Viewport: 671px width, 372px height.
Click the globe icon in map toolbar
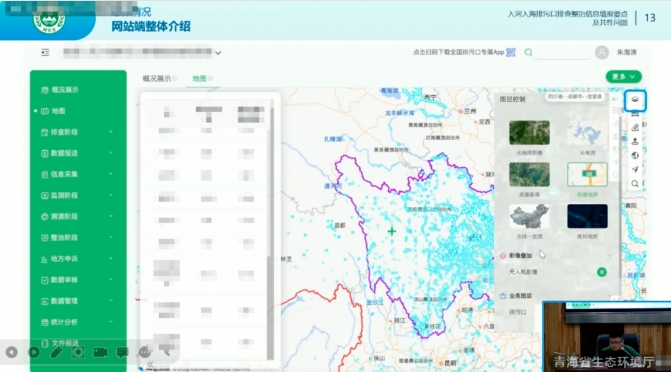[635, 155]
